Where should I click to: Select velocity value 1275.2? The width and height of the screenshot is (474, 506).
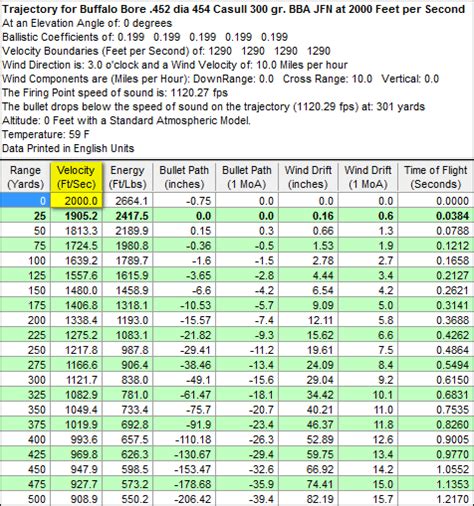point(76,335)
